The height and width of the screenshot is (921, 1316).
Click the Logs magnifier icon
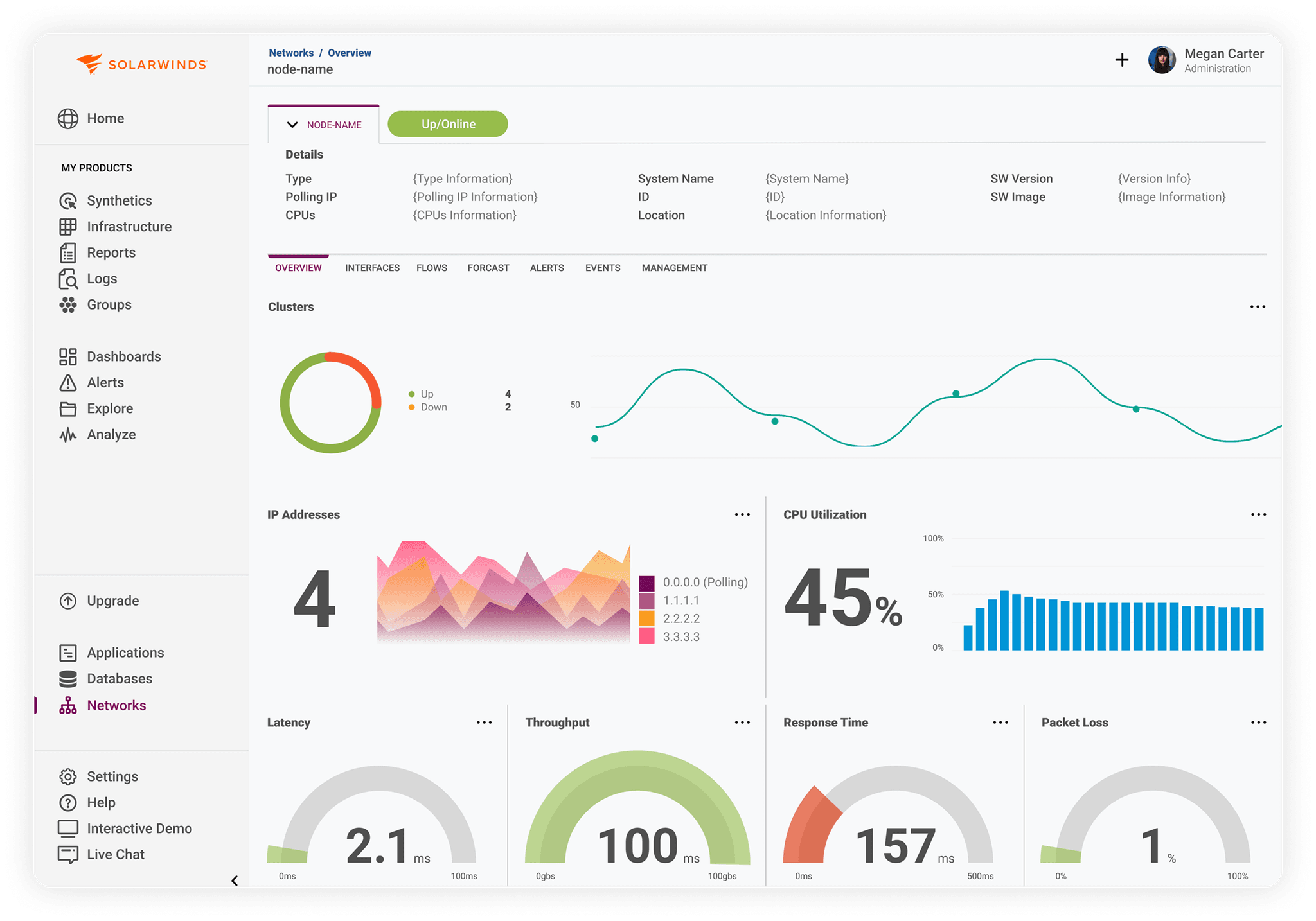[68, 278]
